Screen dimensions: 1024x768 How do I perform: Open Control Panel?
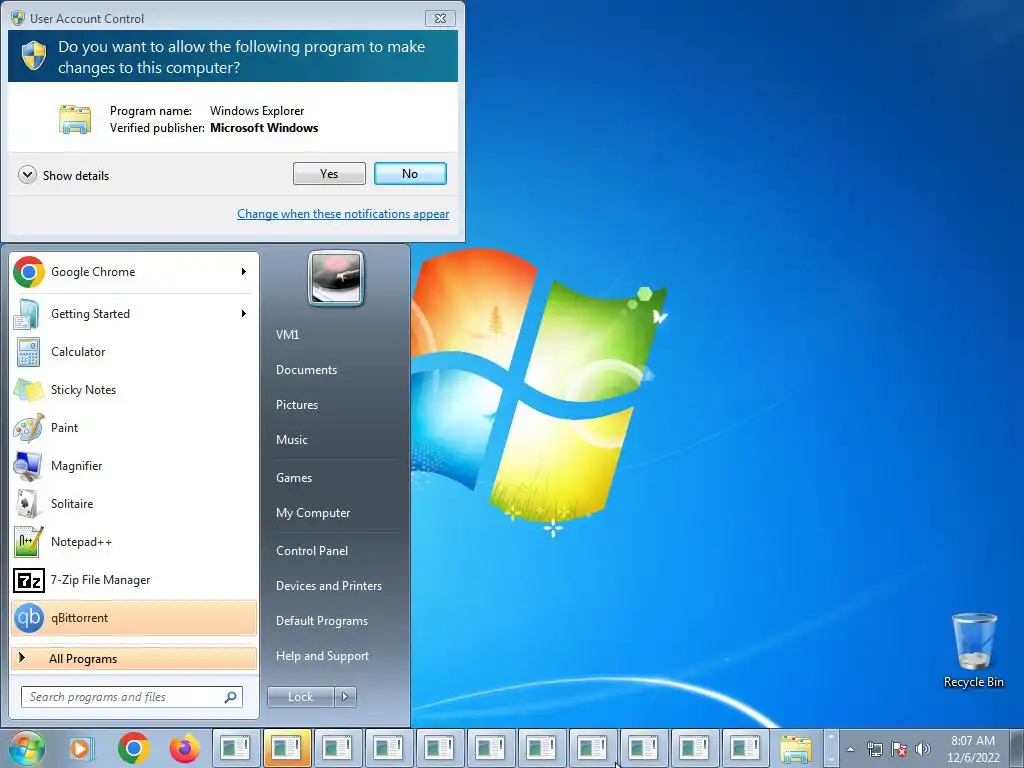312,551
